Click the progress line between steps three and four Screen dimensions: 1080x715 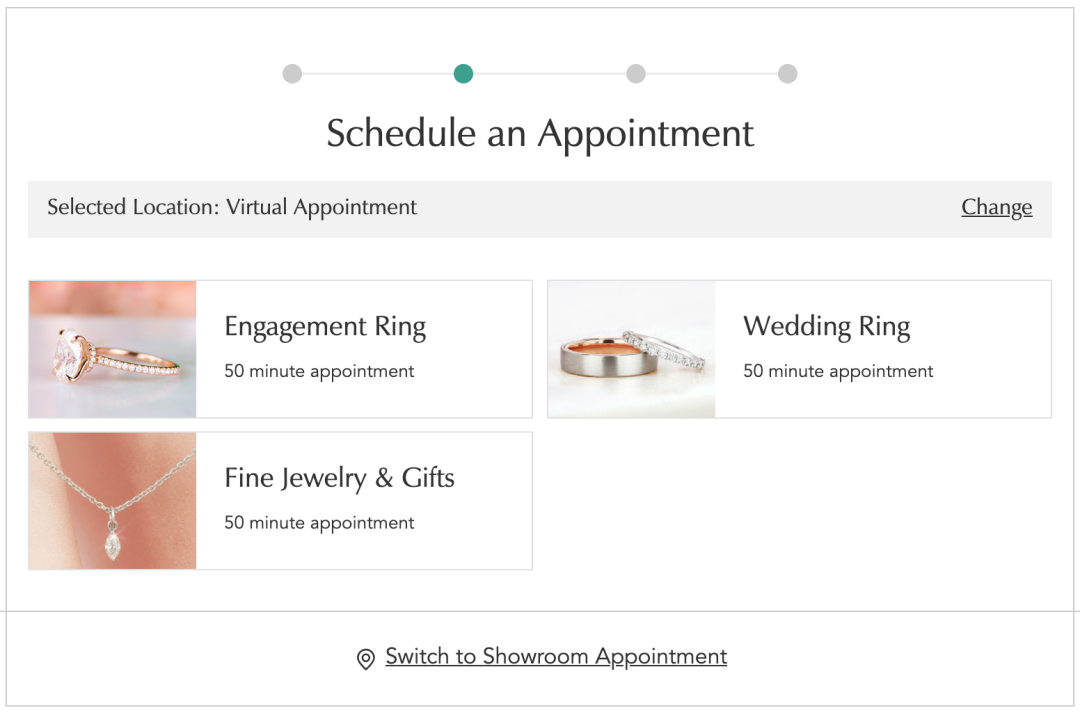pyautogui.click(x=712, y=74)
